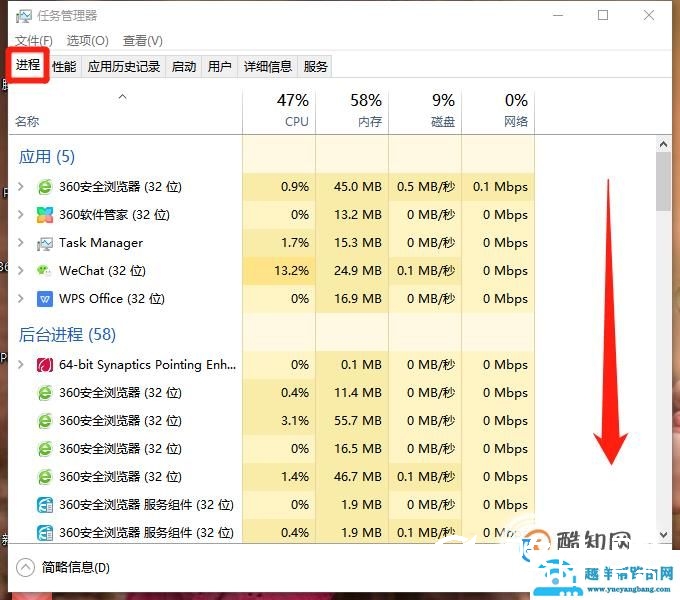Image resolution: width=680 pixels, height=600 pixels.
Task: Switch to the 详细信息 tab
Action: [268, 67]
